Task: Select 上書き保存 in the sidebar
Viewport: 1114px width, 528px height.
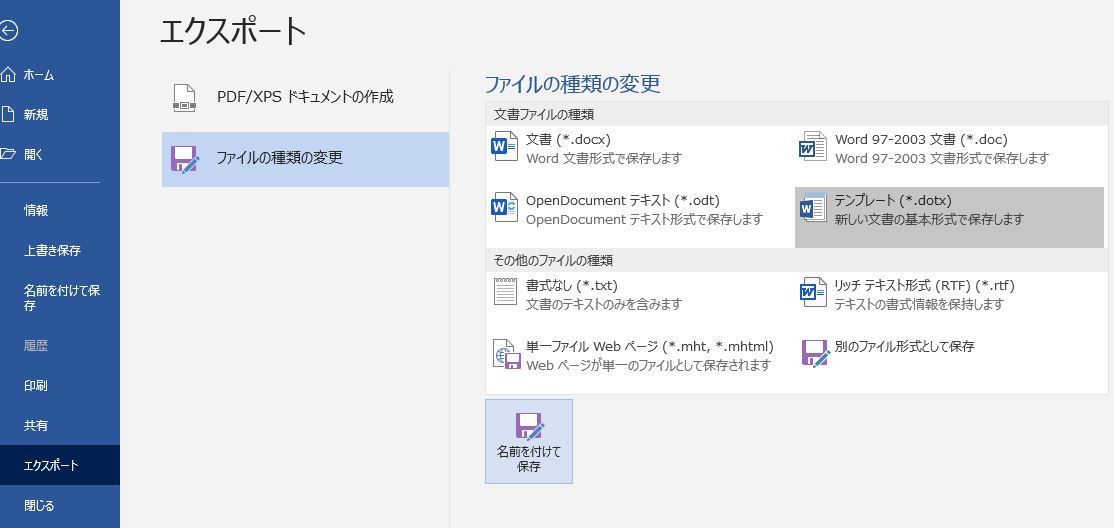Action: 60,250
